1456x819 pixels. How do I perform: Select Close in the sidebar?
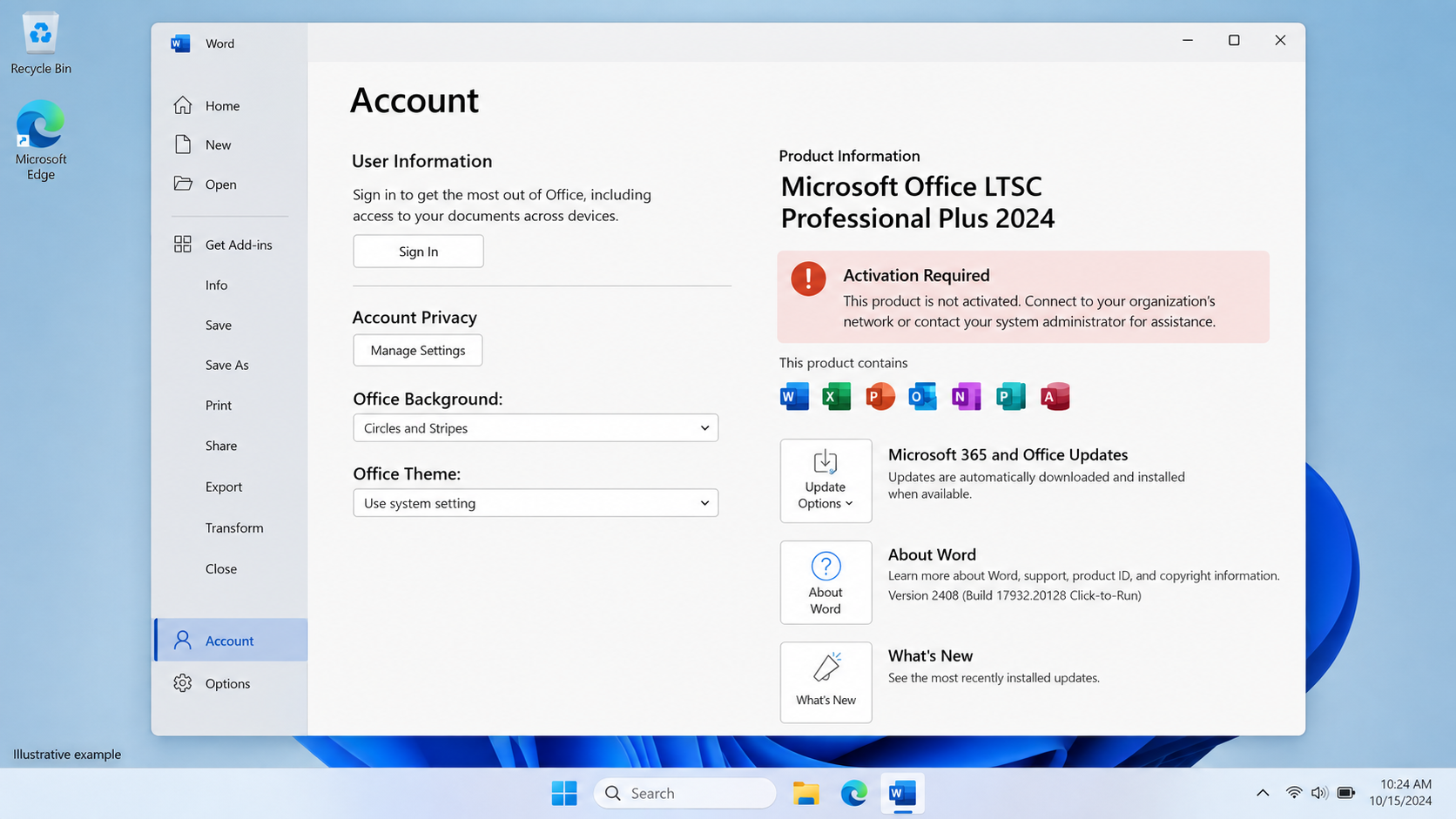pyautogui.click(x=221, y=568)
